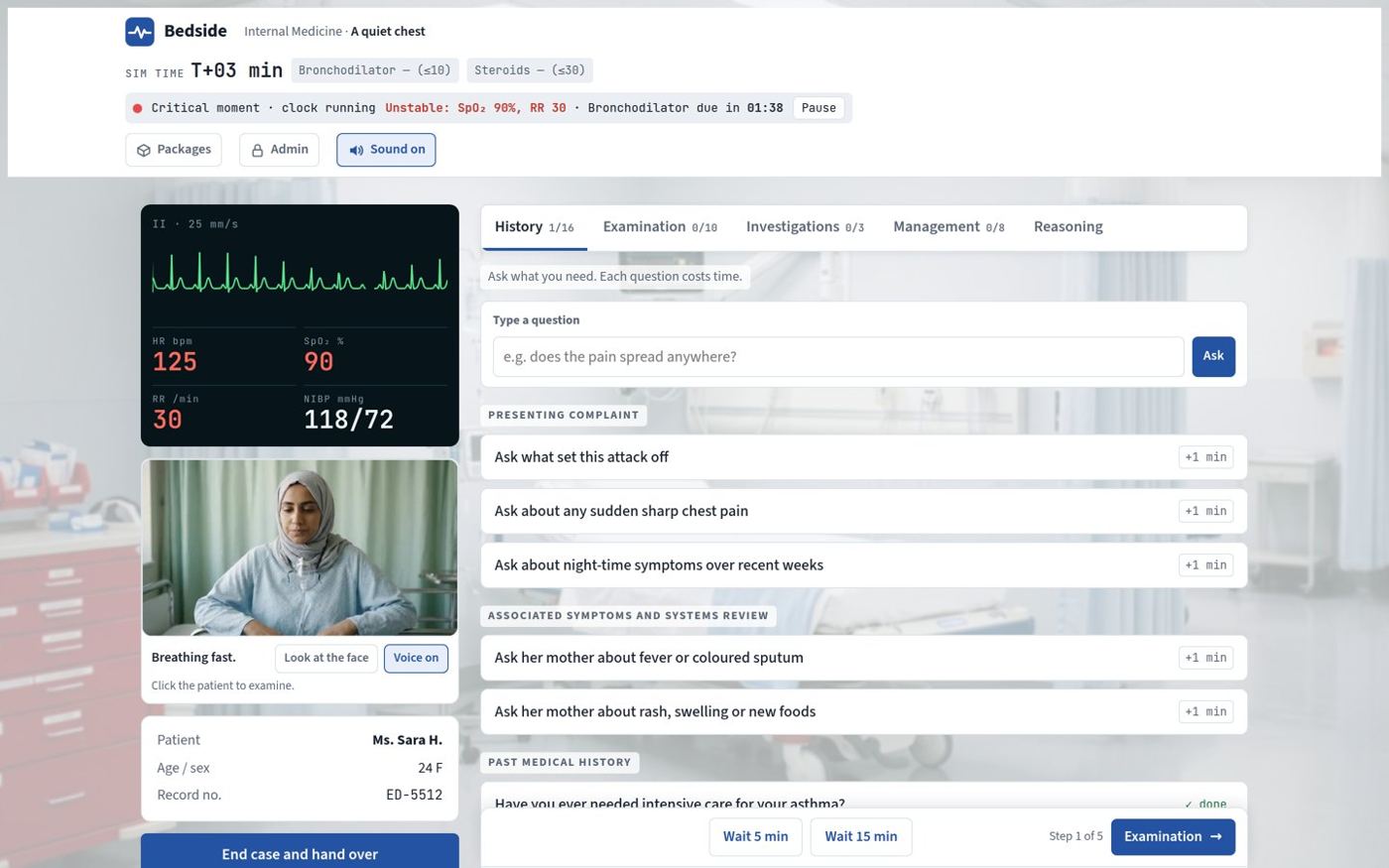Click the Ask button
The image size is (1389, 868).
1213,356
